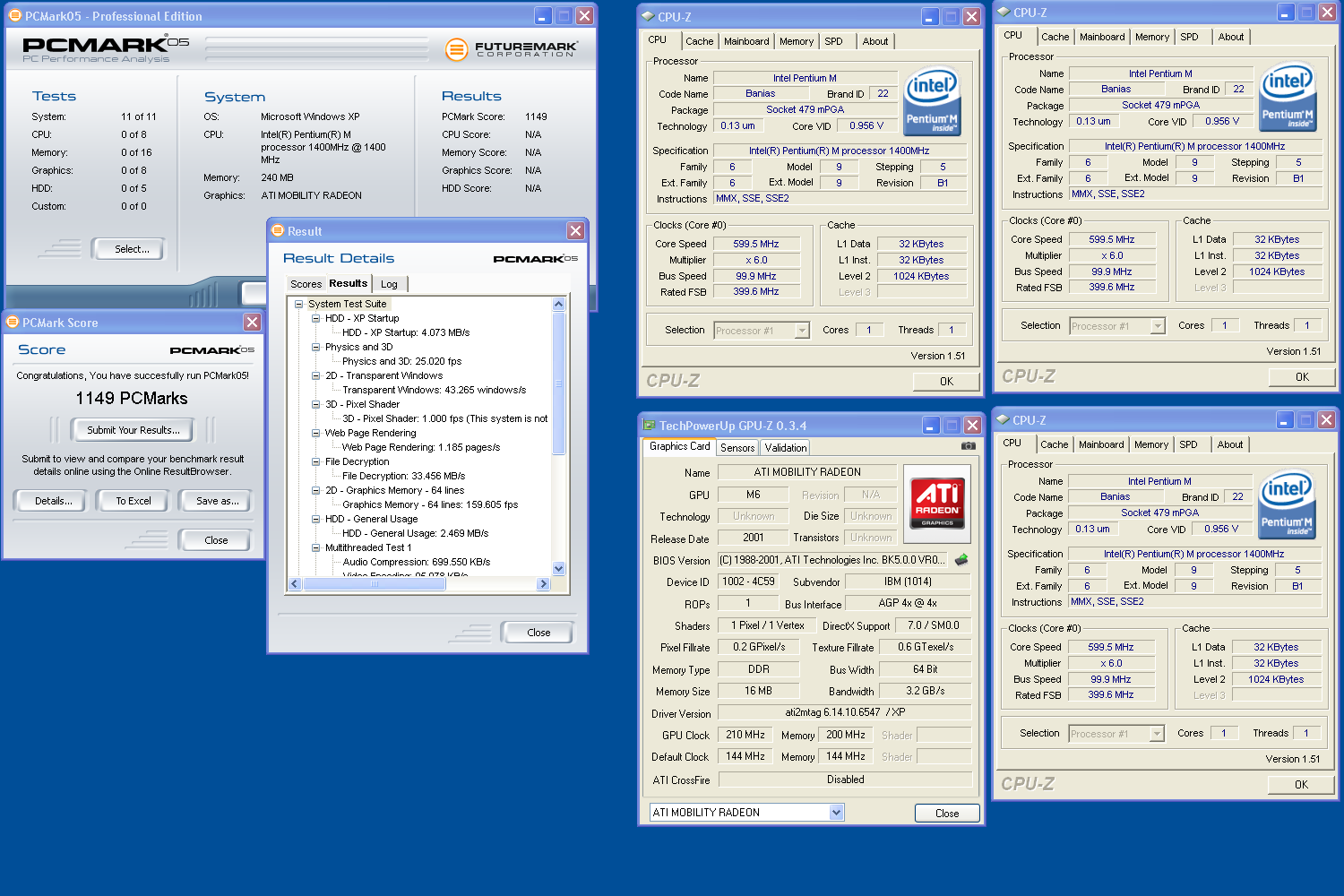Open the SPD tab in the top-middle CPU-Z window
The width and height of the screenshot is (1344, 896).
833,41
